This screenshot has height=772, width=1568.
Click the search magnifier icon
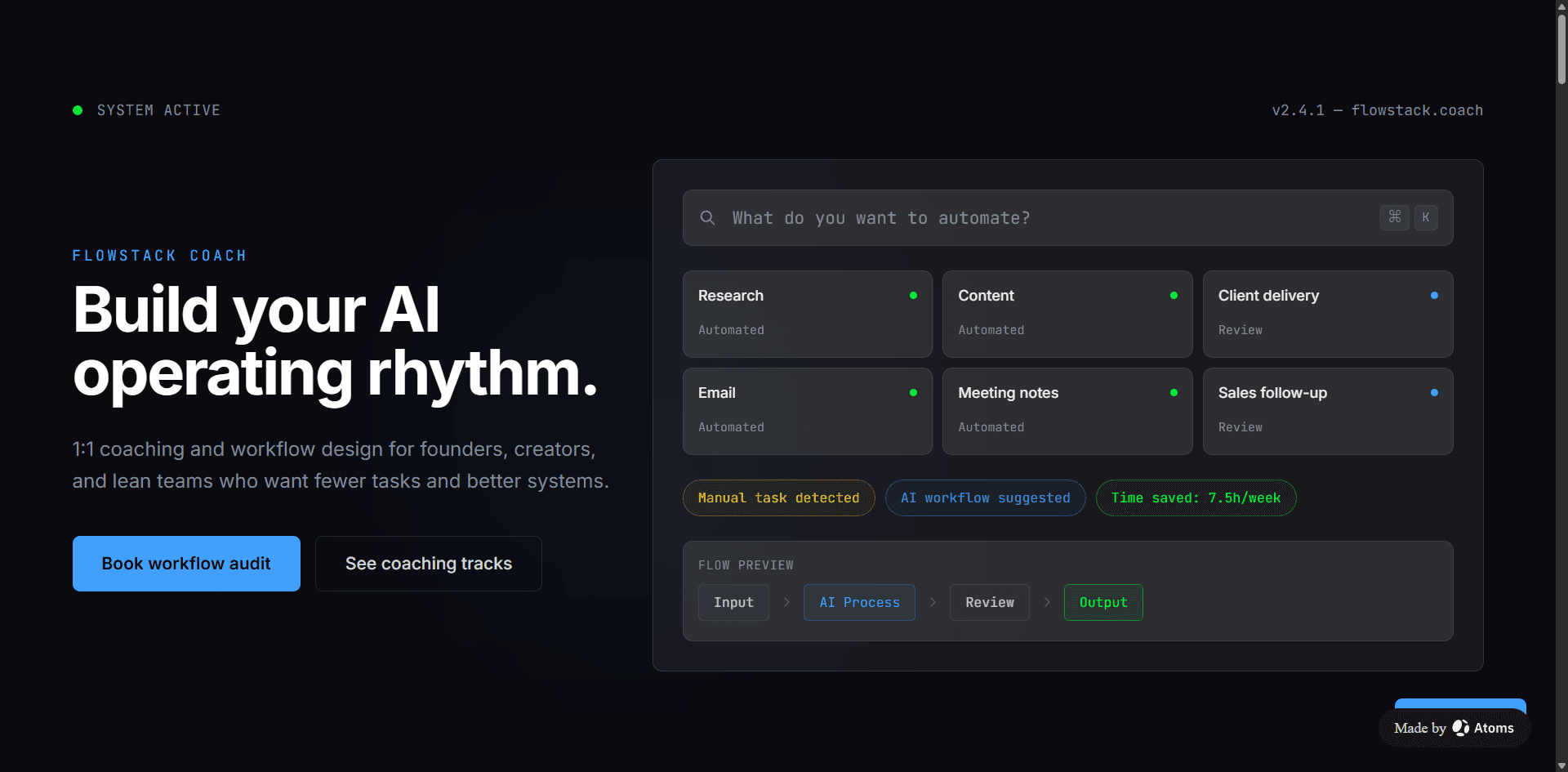pos(707,217)
